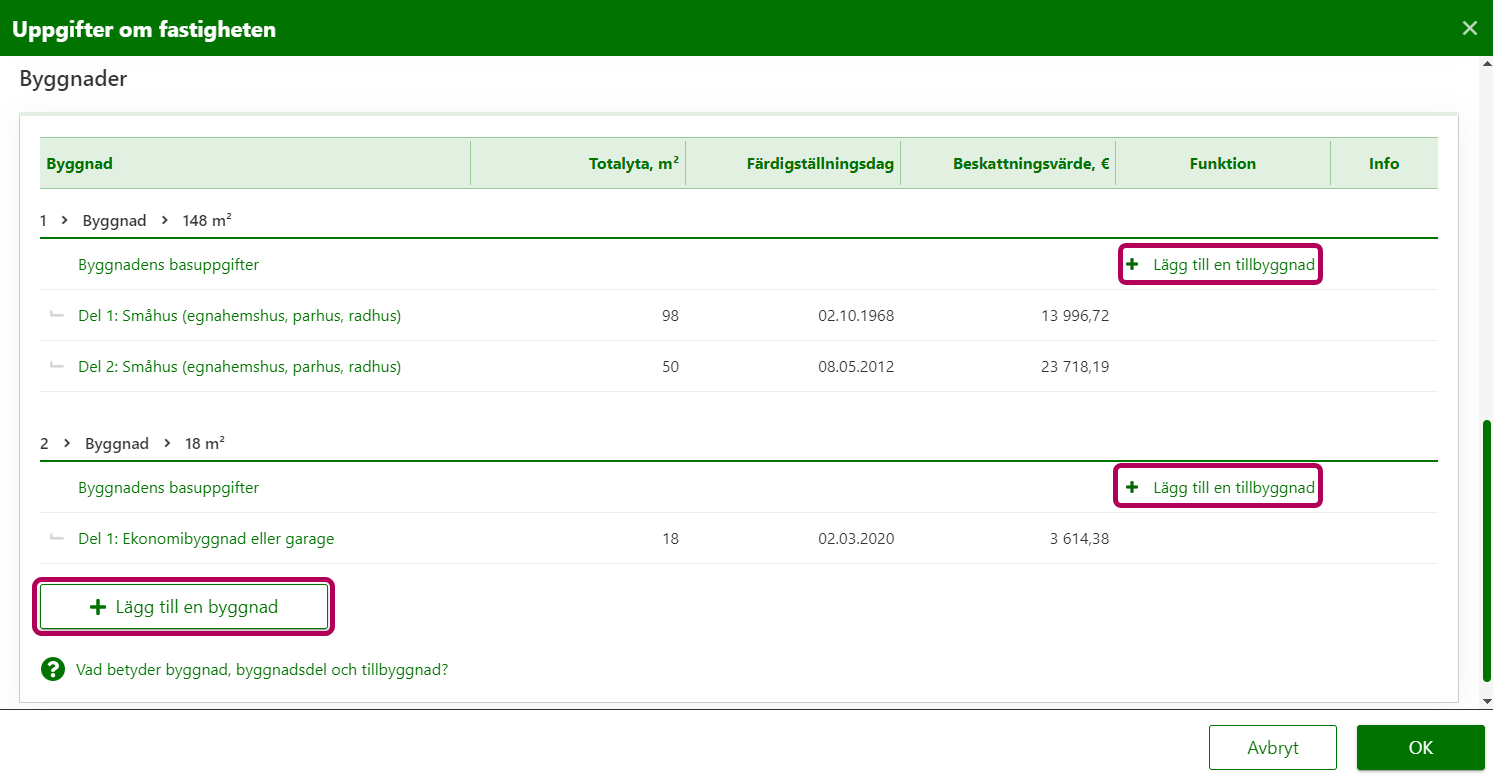Click chevron before 148 m² in building 1

(165, 220)
